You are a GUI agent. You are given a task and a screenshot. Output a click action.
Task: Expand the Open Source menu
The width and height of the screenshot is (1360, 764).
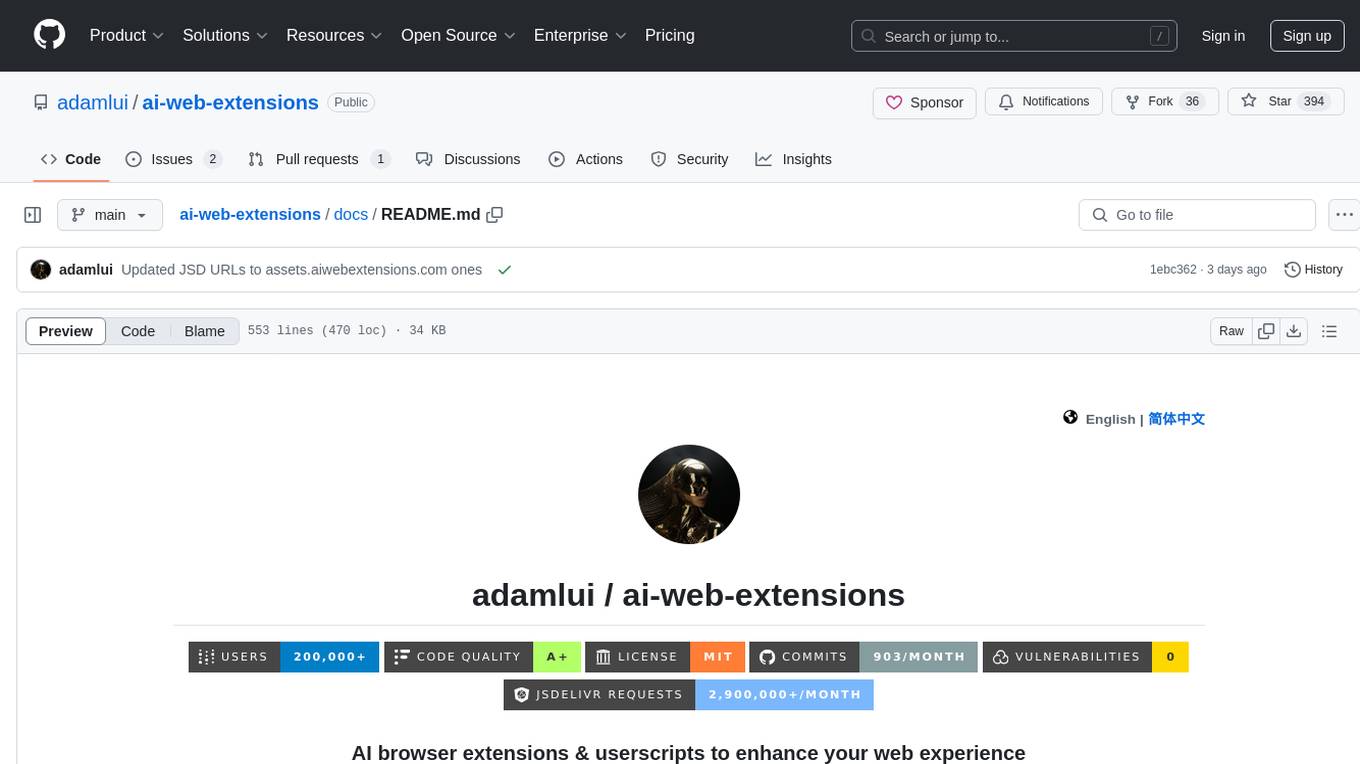point(458,35)
